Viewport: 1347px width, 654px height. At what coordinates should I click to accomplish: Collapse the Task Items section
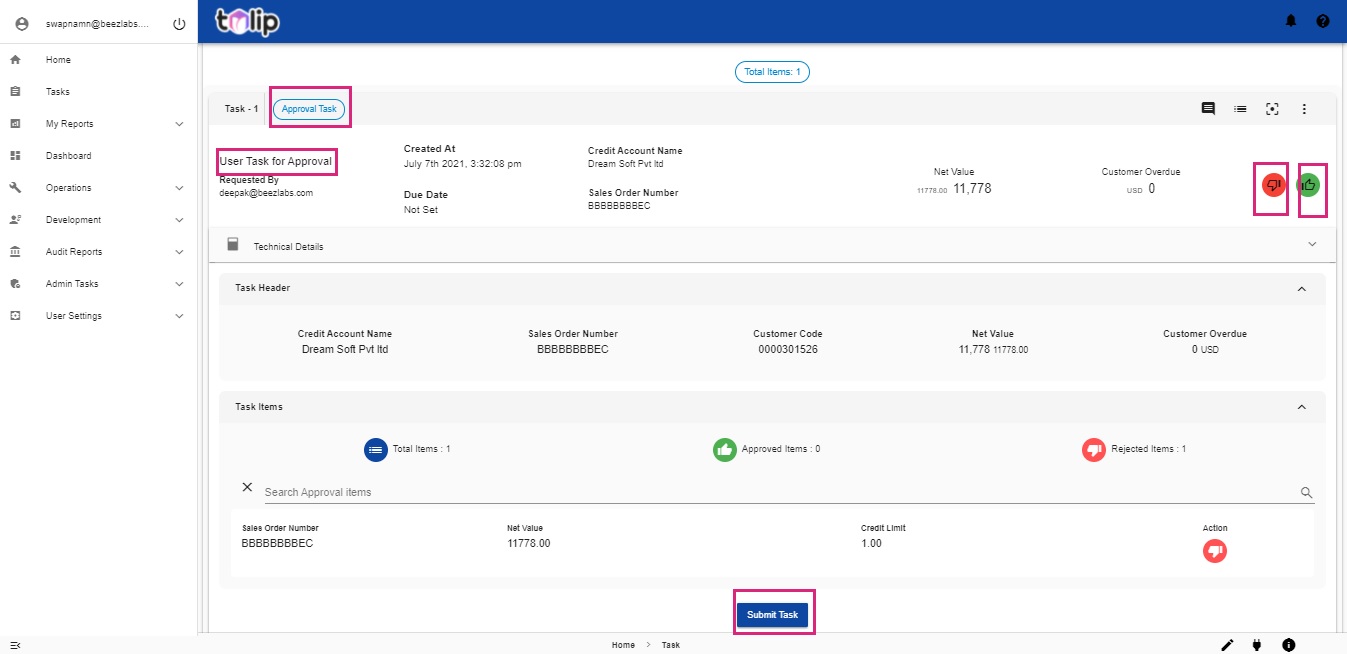1301,407
